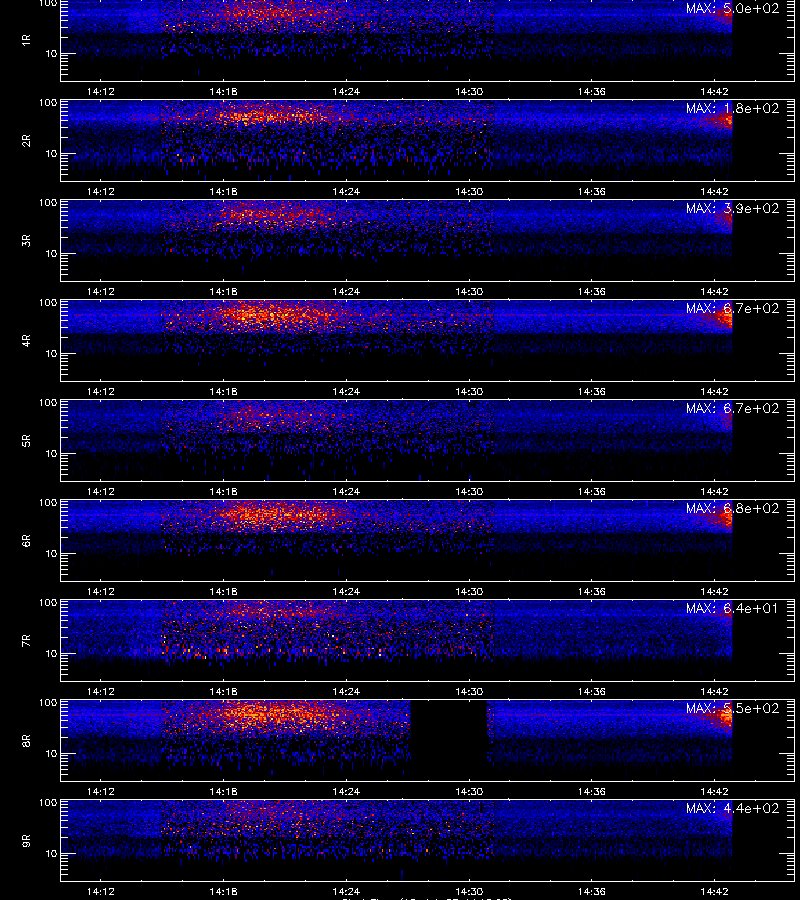Click the 5R panel label
This screenshot has width=800, height=900.
(26, 440)
